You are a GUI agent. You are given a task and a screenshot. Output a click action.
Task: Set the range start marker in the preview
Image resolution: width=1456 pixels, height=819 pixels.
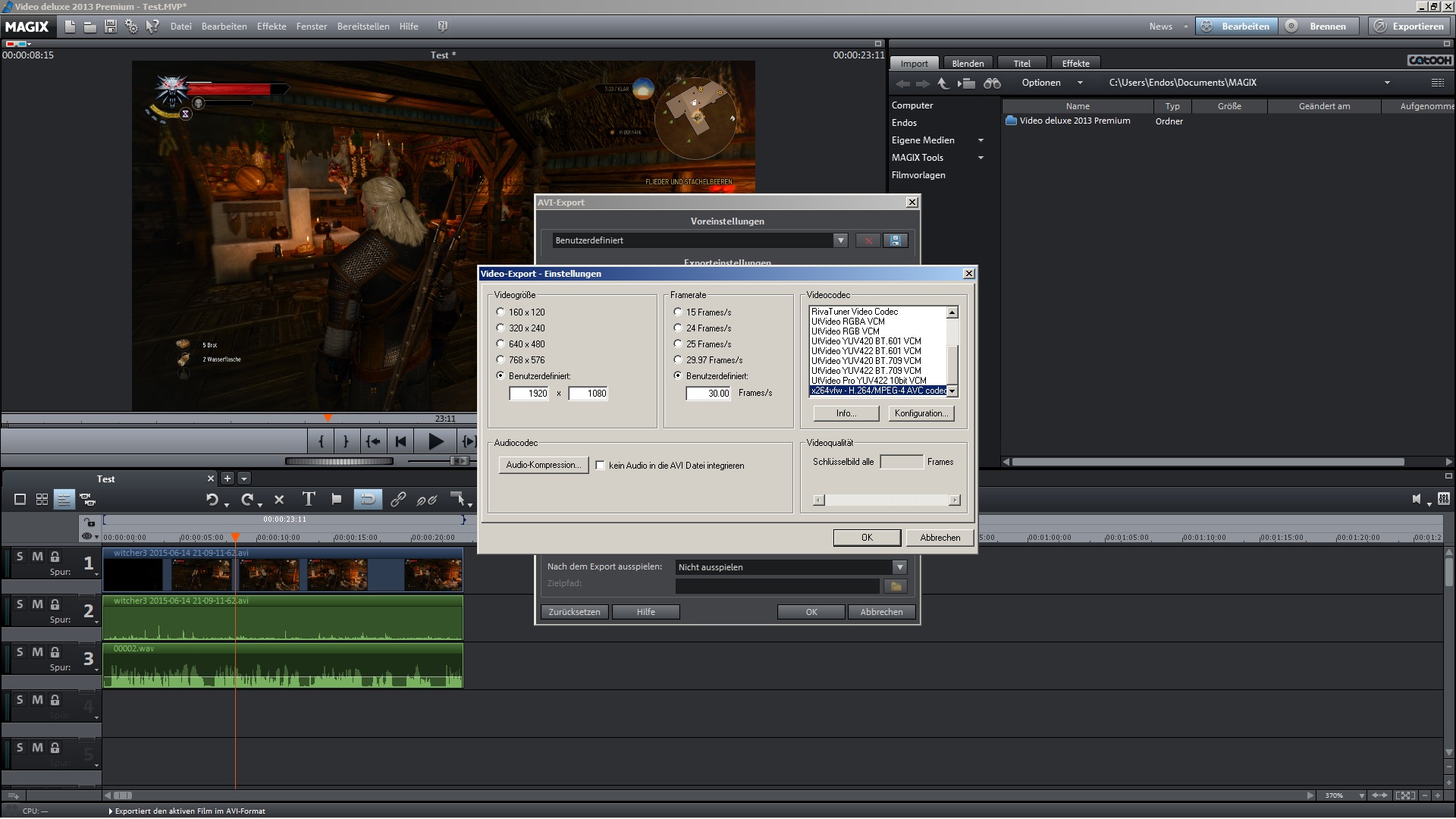(x=322, y=441)
